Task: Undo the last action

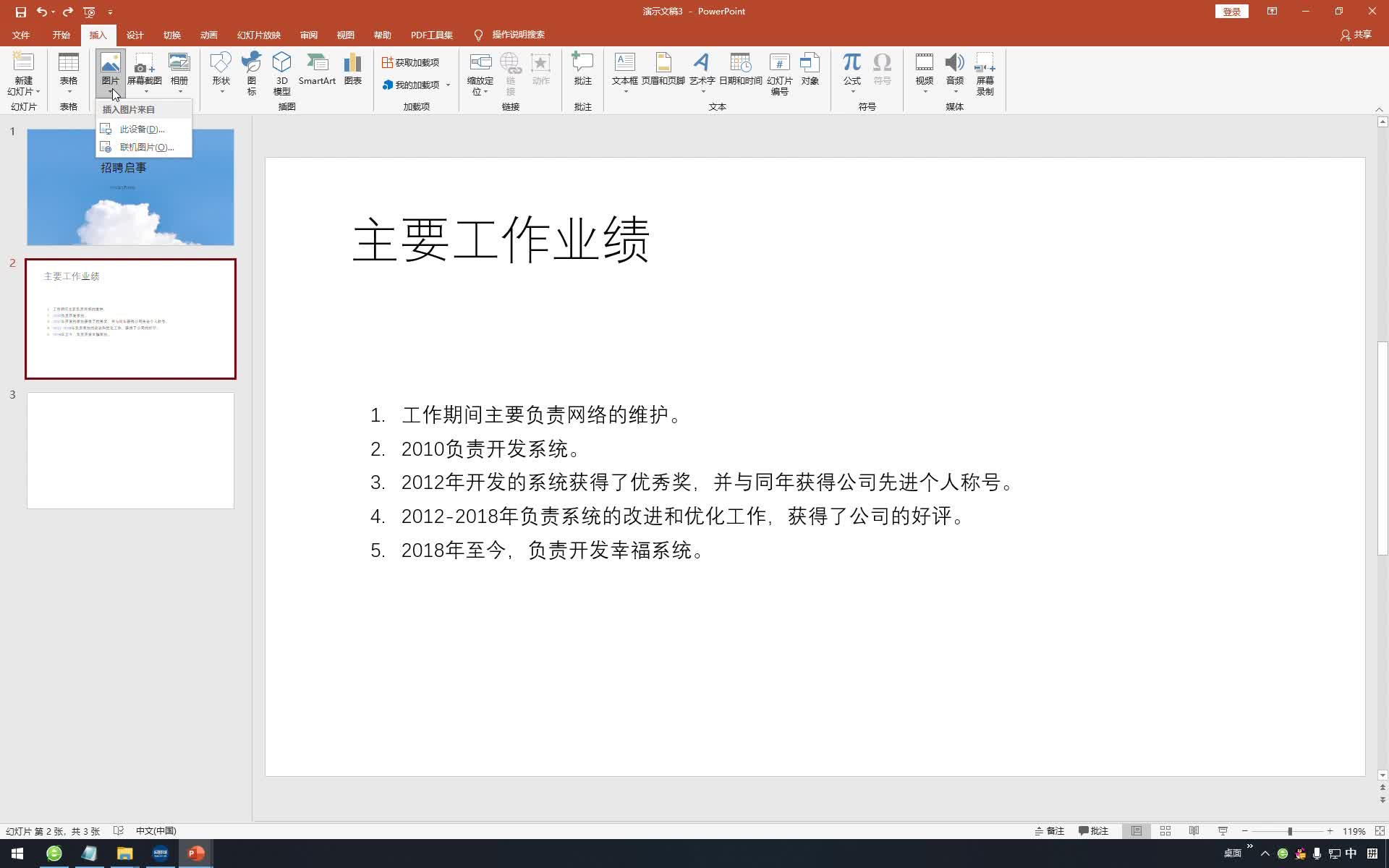Action: pyautogui.click(x=42, y=12)
